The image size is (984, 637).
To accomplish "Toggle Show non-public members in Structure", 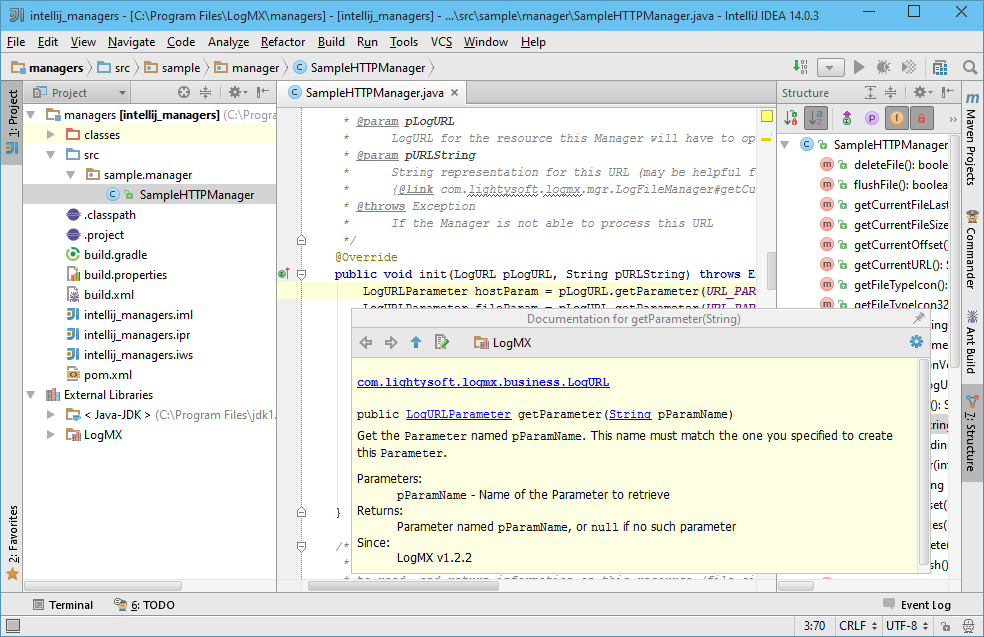I will click(921, 117).
